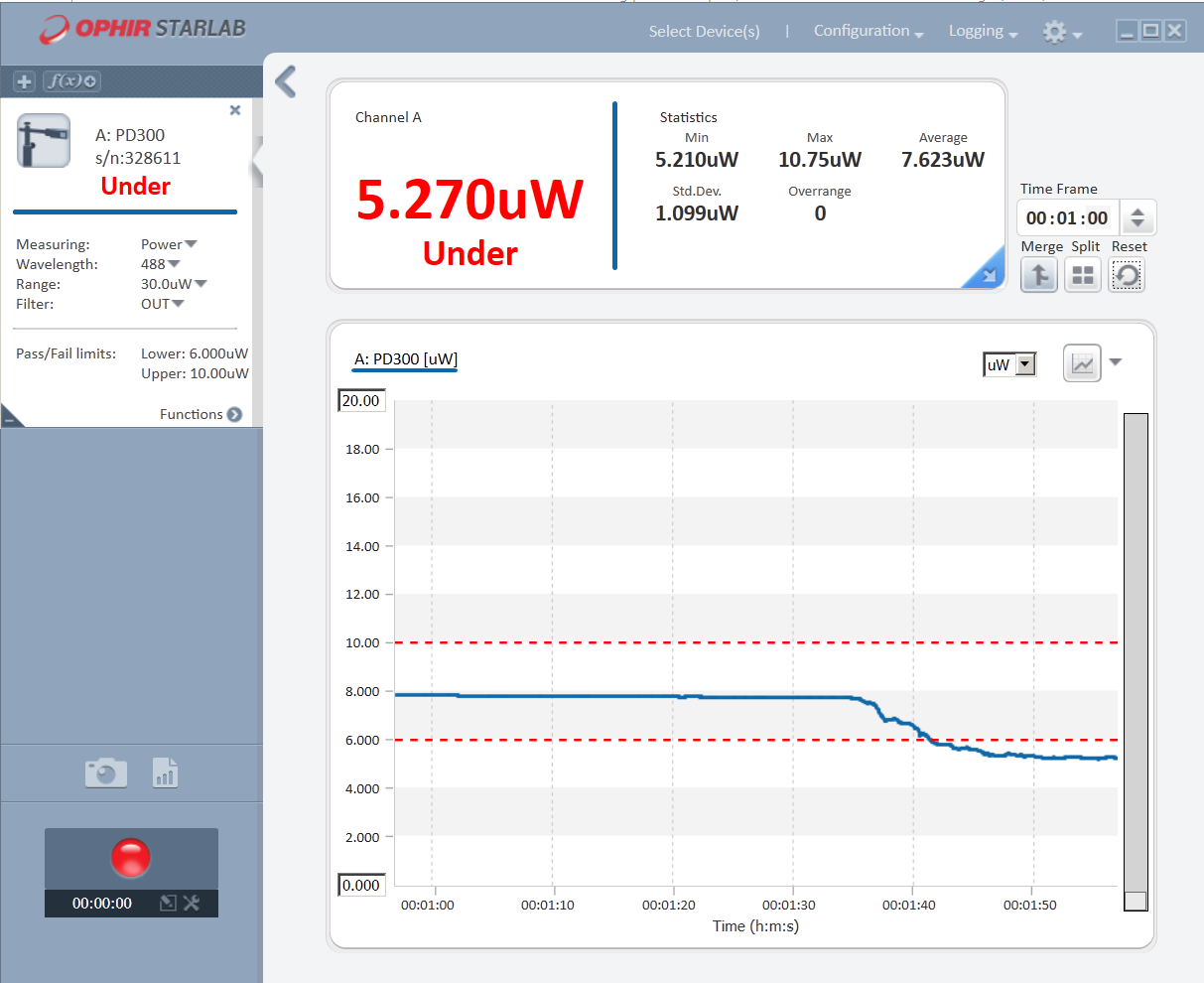The image size is (1204, 983).
Task: Collapse left panel with back chevron
Action: point(286,81)
